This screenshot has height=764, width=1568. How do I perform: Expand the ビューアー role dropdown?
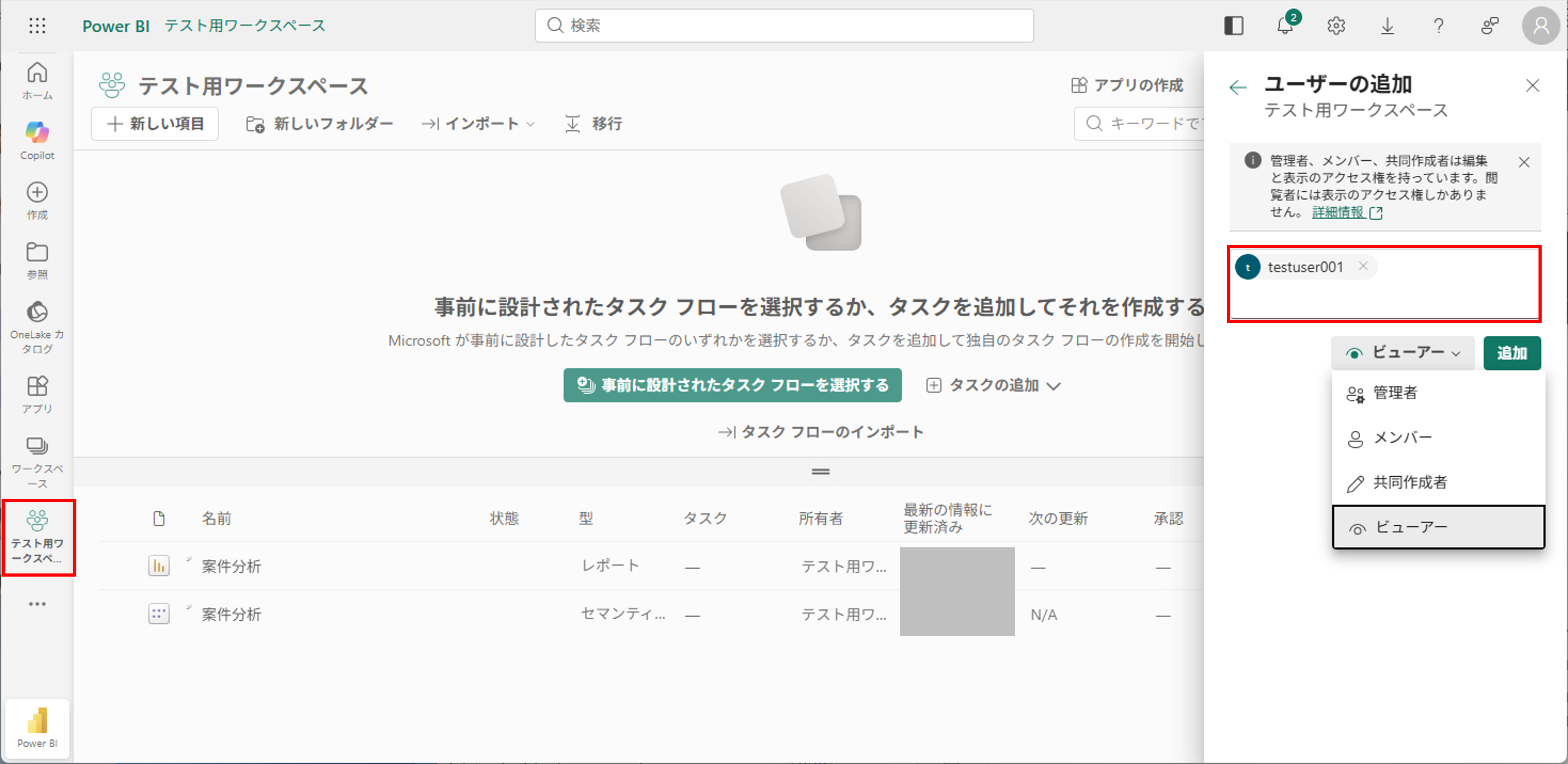click(x=1403, y=353)
